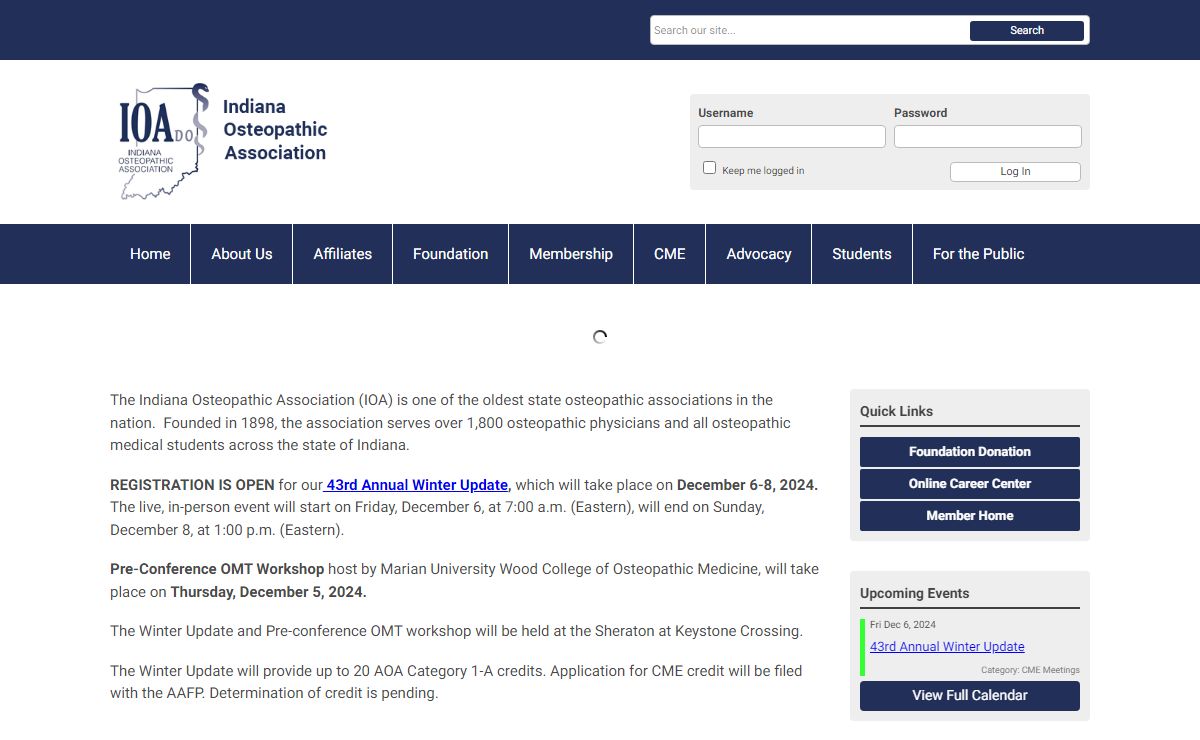Click the Quick Links heading
Screen dimensions: 1200x740
[897, 411]
